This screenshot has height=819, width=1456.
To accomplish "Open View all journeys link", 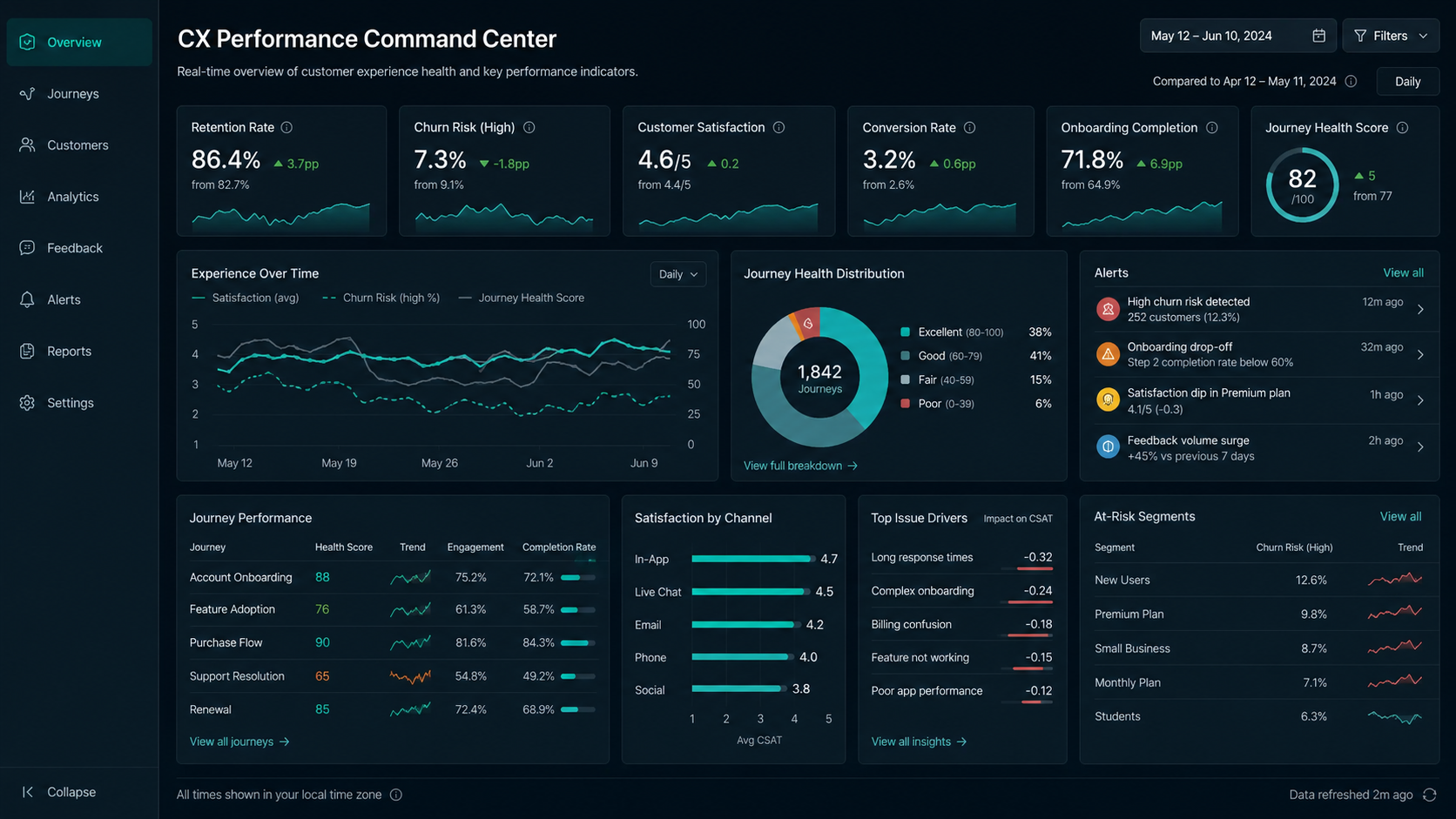I will 239,742.
